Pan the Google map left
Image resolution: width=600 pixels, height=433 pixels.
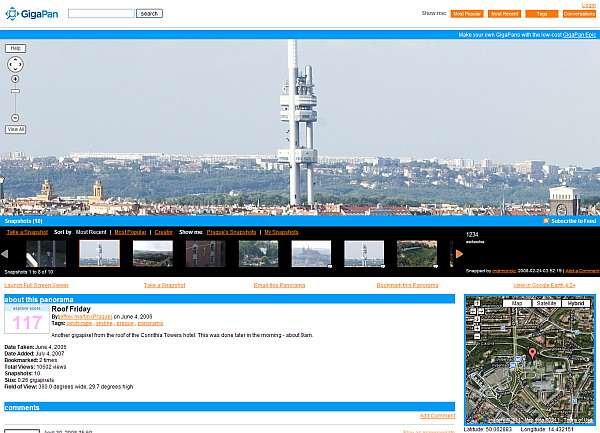click(x=473, y=311)
